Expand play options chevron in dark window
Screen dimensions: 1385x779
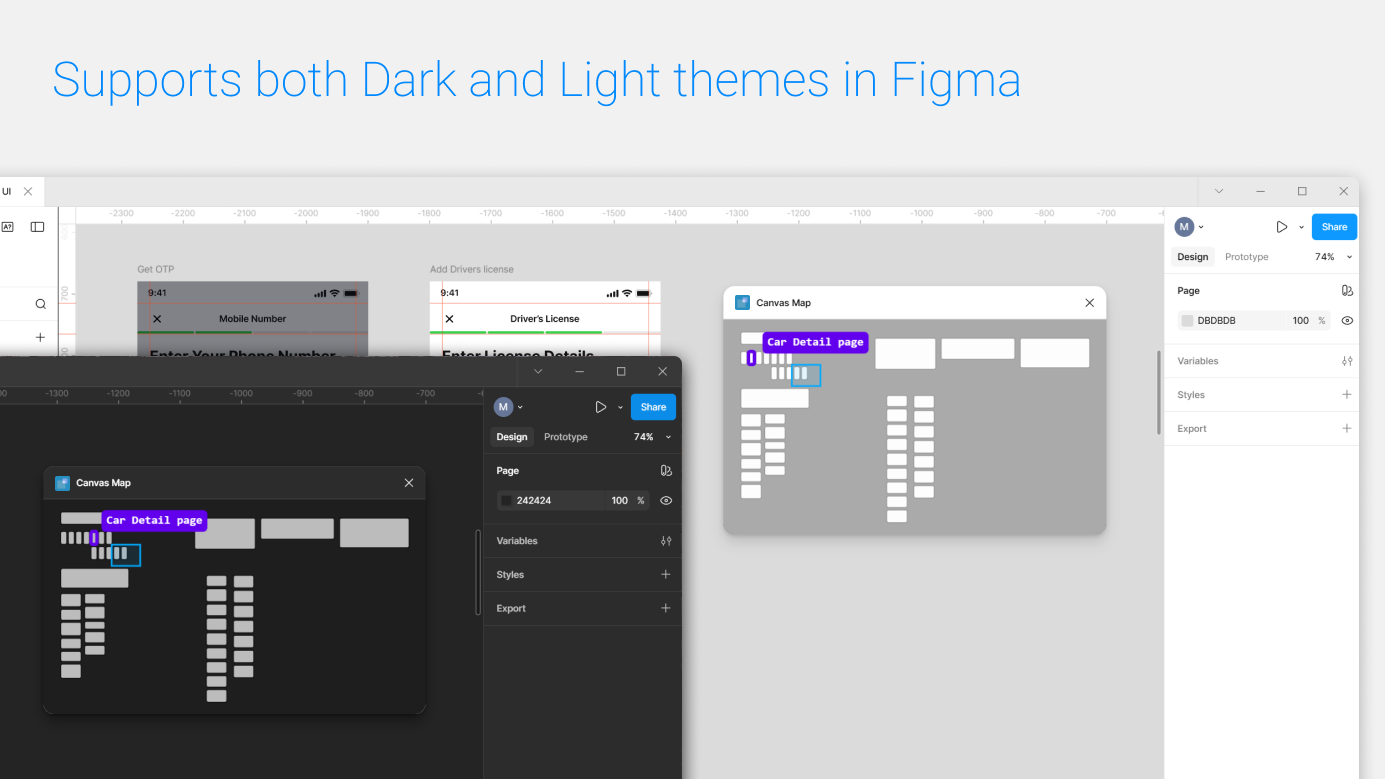620,407
